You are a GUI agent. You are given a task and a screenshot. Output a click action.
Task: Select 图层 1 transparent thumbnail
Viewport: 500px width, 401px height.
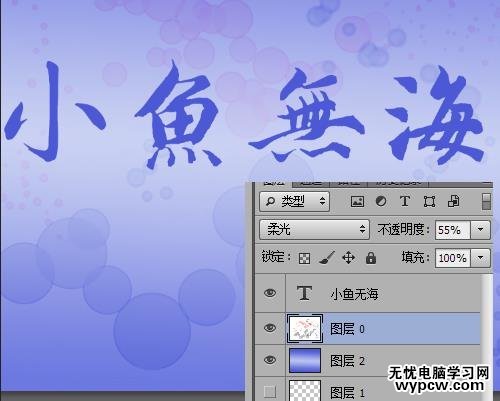pos(305,391)
